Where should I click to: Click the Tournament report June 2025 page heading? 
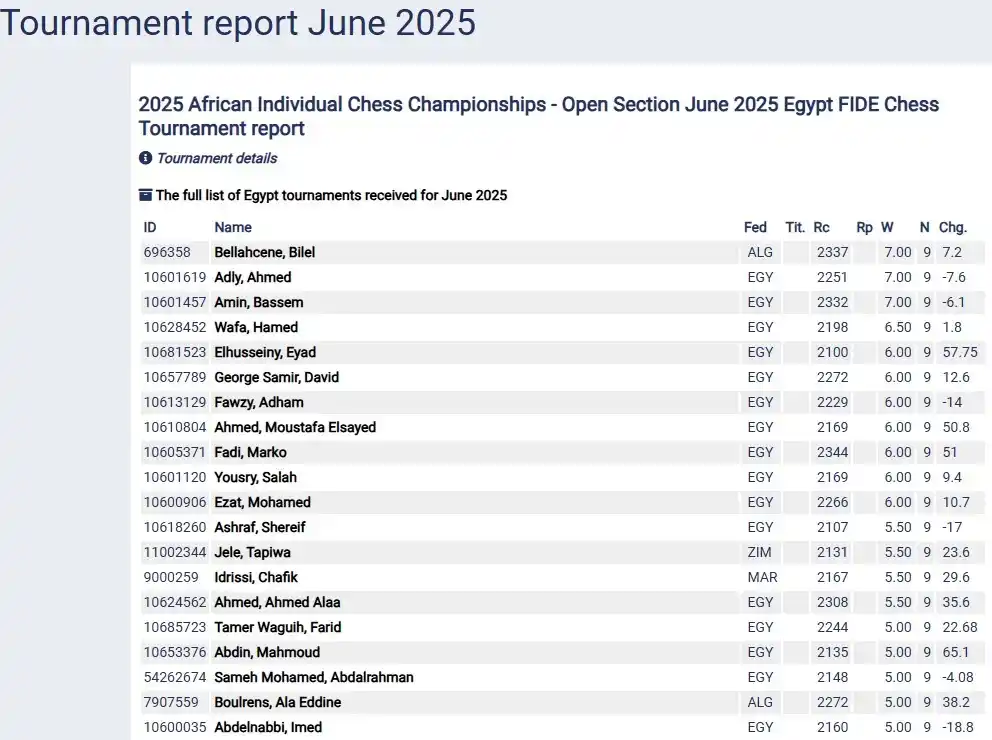click(x=237, y=23)
